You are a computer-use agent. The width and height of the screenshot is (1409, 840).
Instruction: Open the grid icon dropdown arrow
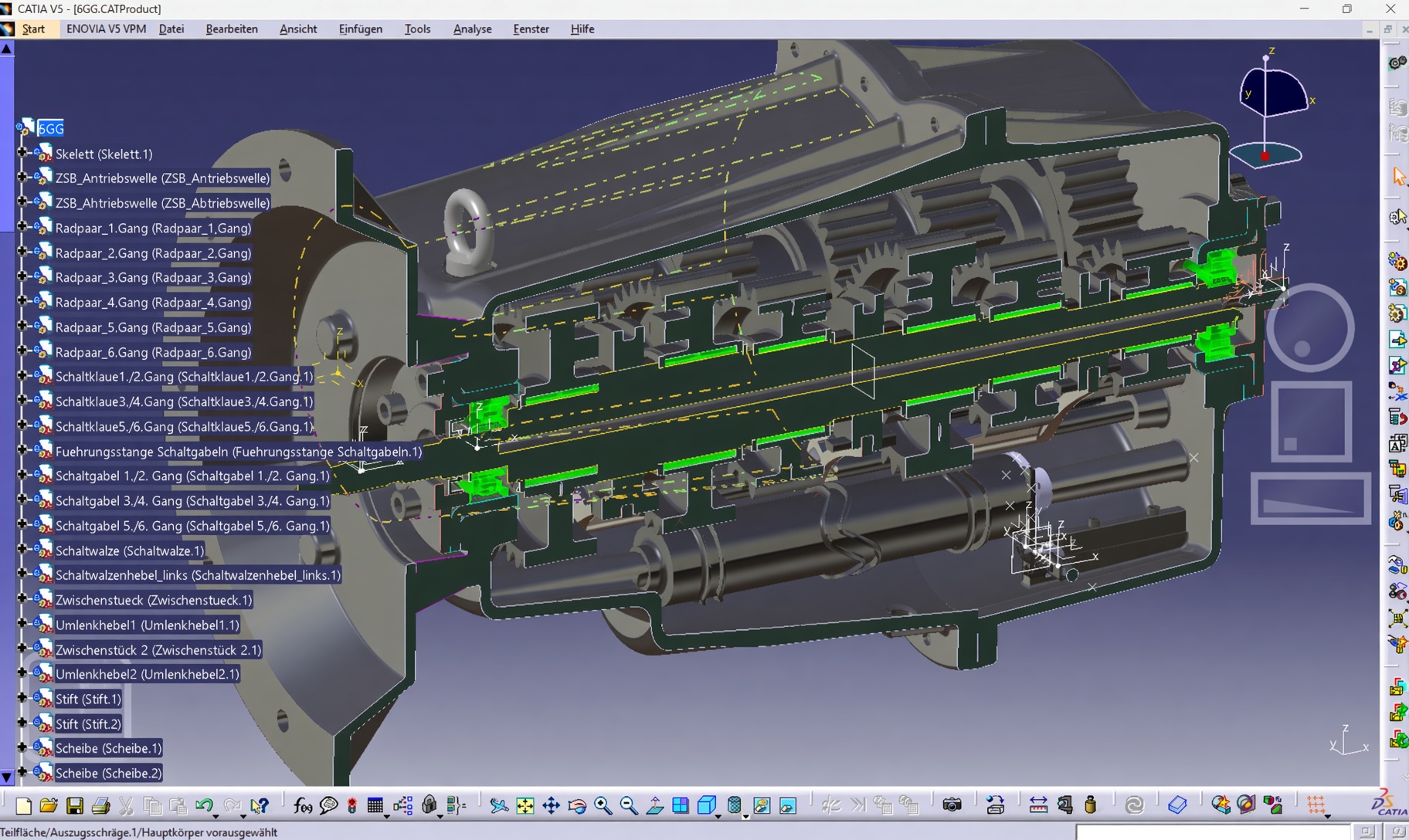click(x=1327, y=815)
